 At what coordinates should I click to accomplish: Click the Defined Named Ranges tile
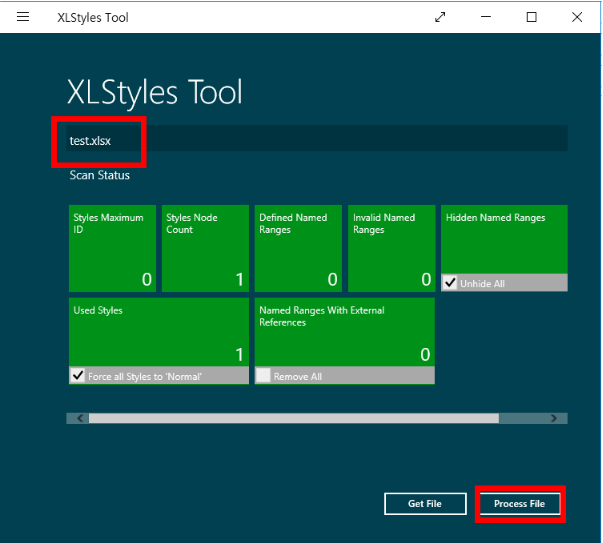[x=298, y=248]
